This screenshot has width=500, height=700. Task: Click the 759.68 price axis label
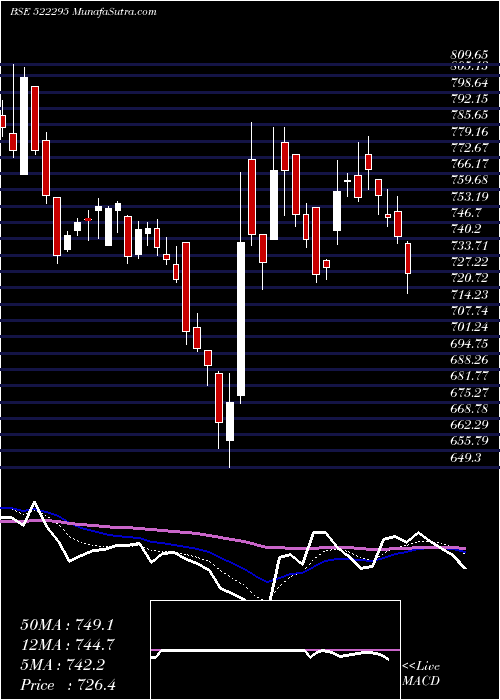(469, 180)
